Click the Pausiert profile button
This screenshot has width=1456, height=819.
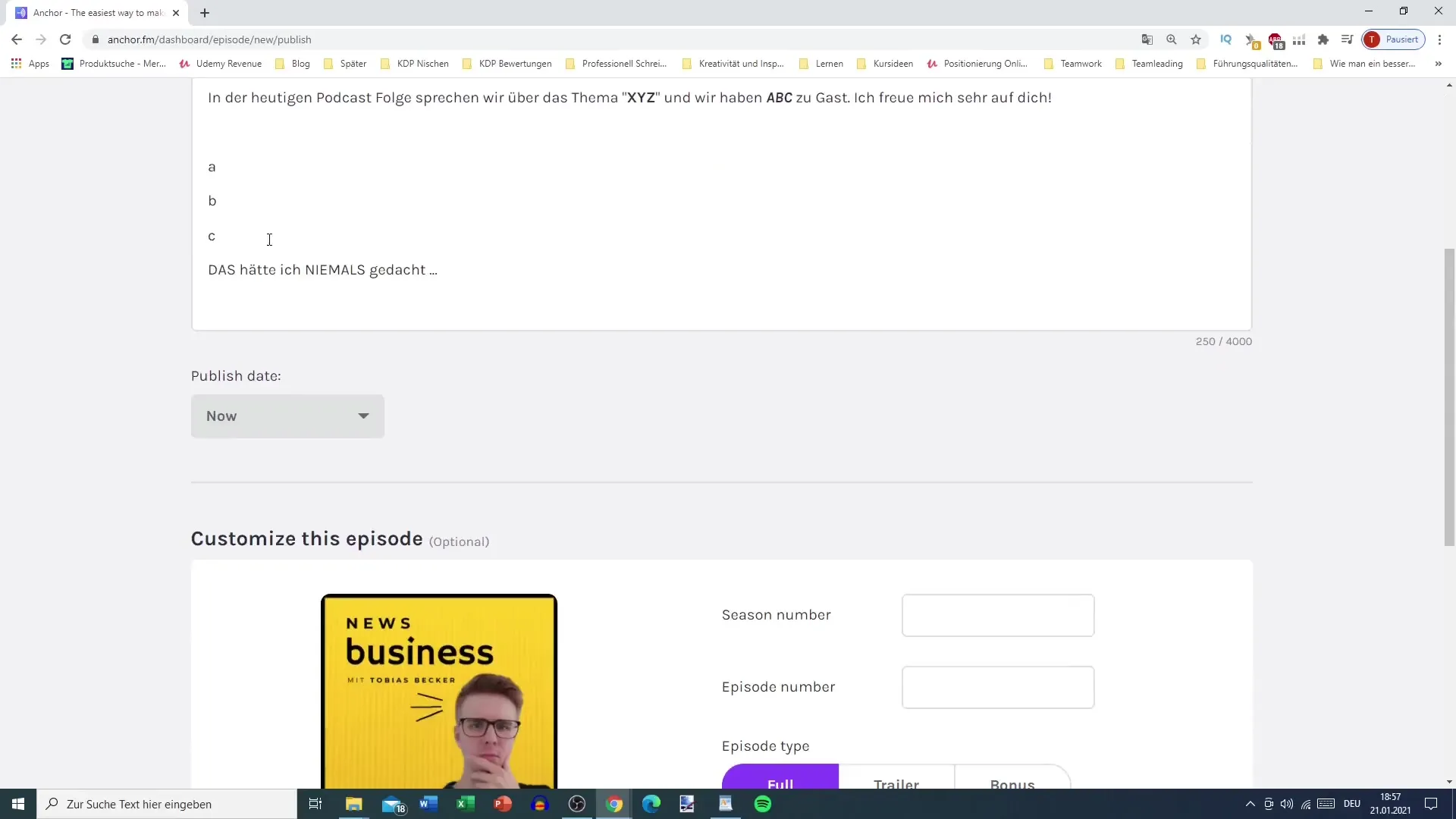[1394, 39]
